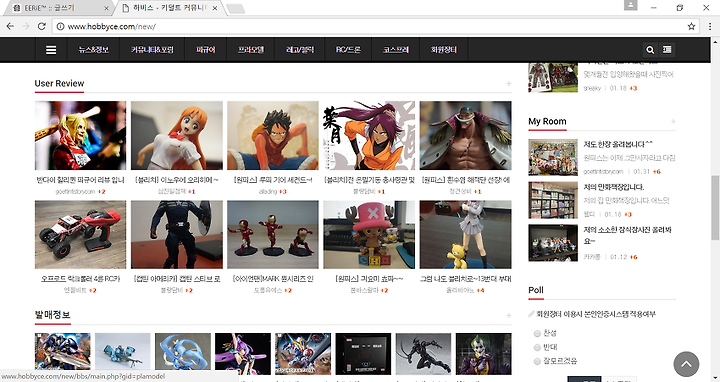Viewport: 720px width, 382px height.
Task: Click the browser back arrow
Action: coord(11,26)
